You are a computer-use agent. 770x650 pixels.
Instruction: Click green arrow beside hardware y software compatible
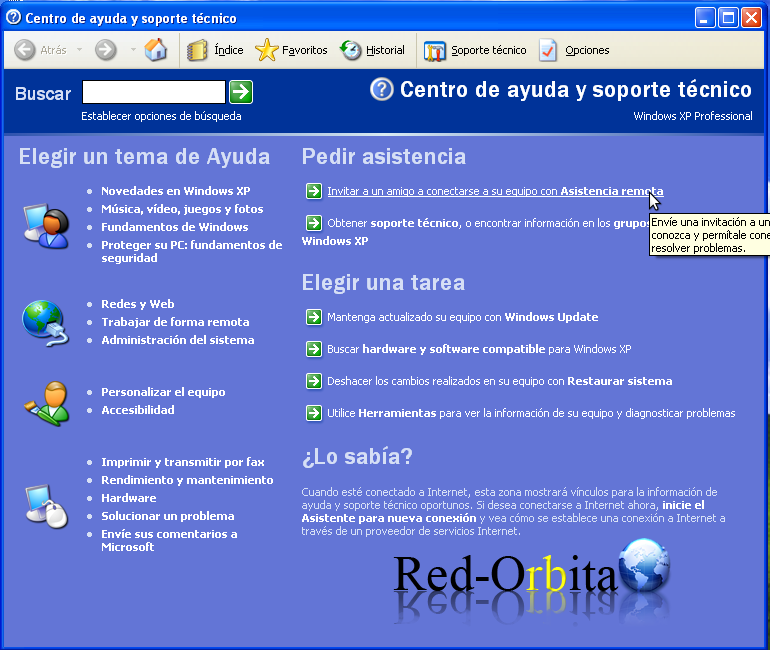pyautogui.click(x=314, y=349)
